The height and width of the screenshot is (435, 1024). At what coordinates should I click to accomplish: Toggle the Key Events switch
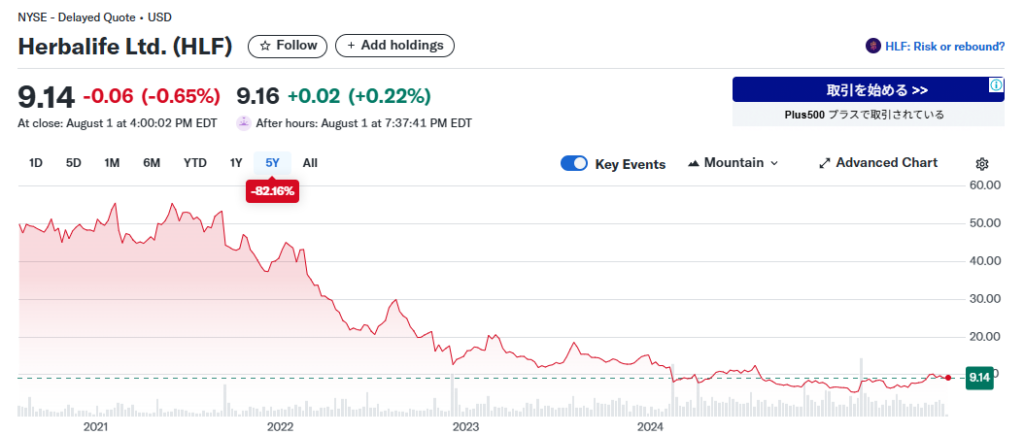coord(574,163)
